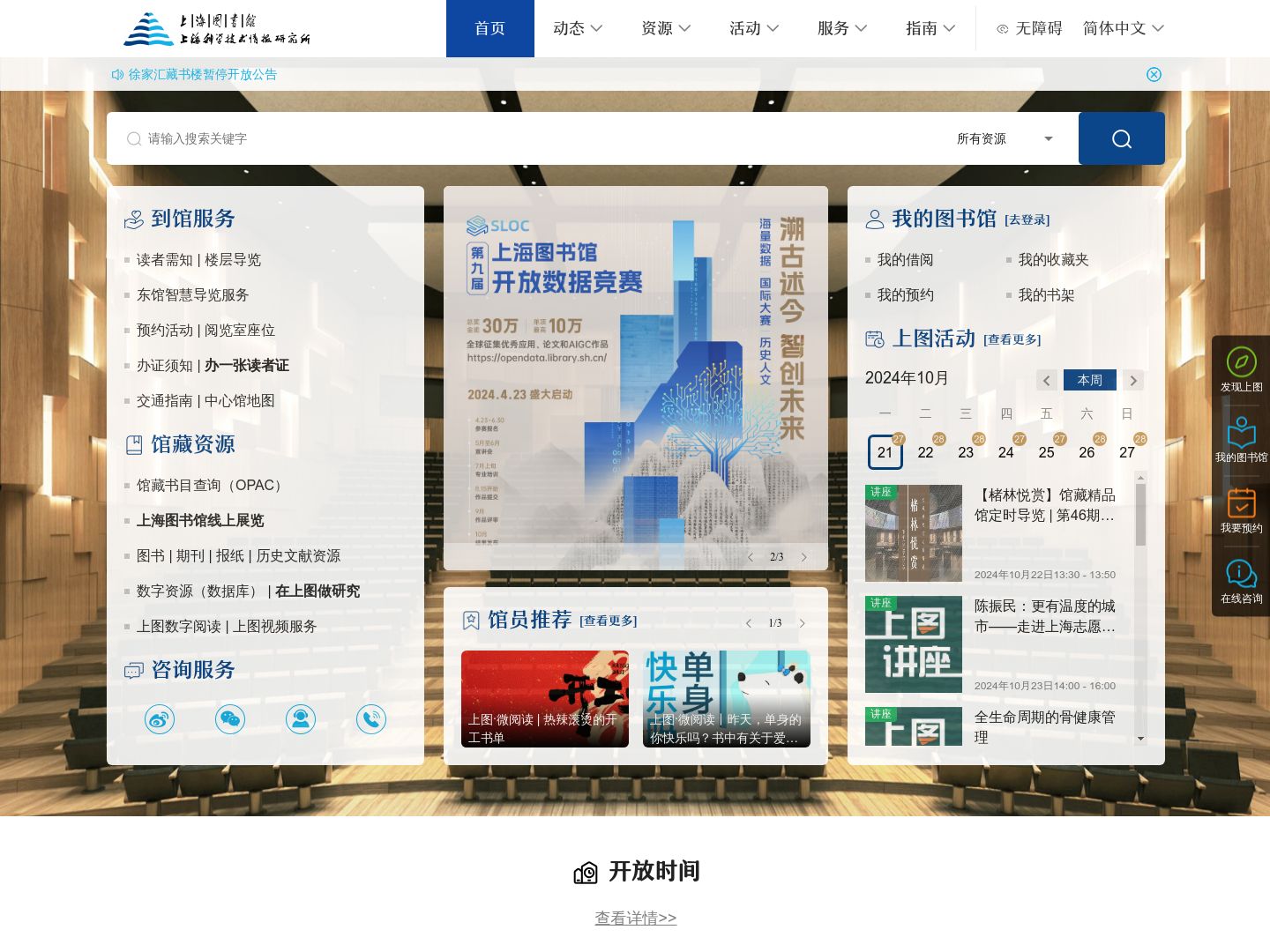Click the 本周 button

(x=1090, y=380)
